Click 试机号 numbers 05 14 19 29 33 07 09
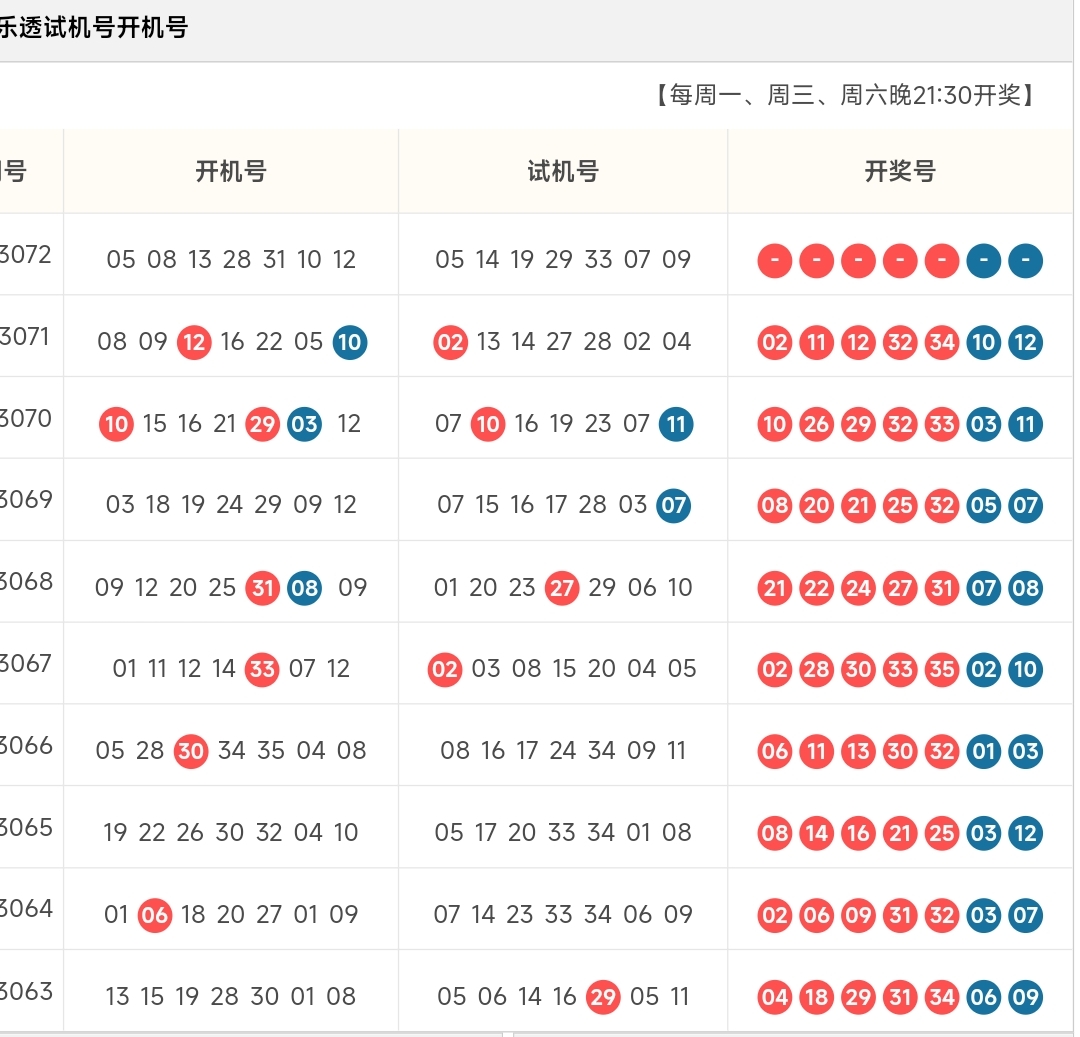 coord(563,260)
